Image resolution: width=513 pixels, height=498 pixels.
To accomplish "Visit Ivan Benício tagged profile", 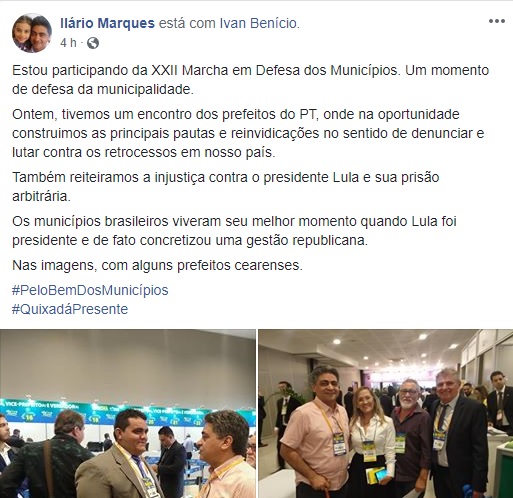I will (258, 23).
